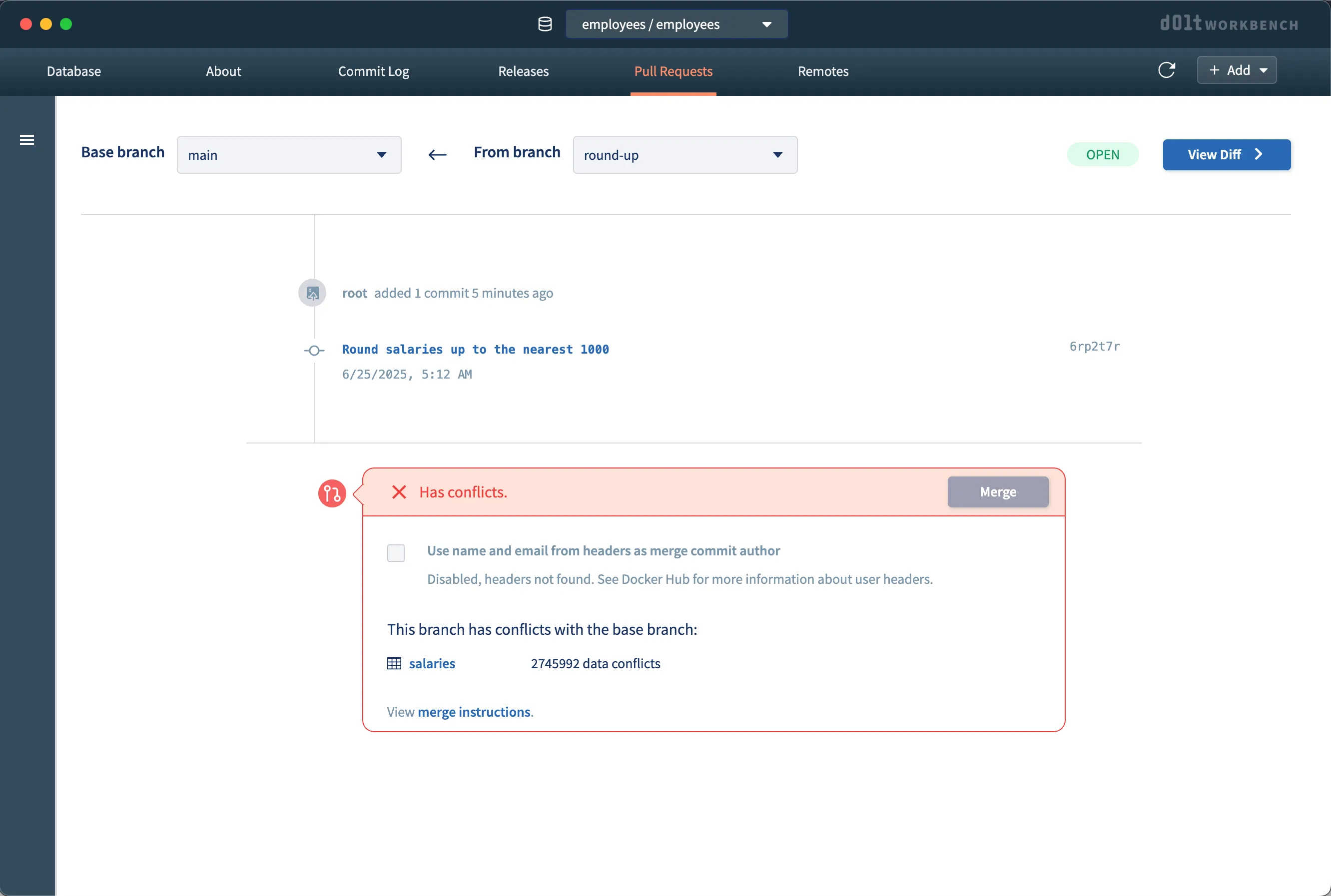This screenshot has height=896, width=1331.
Task: Expand the Add button dropdown arrow
Action: [1264, 70]
